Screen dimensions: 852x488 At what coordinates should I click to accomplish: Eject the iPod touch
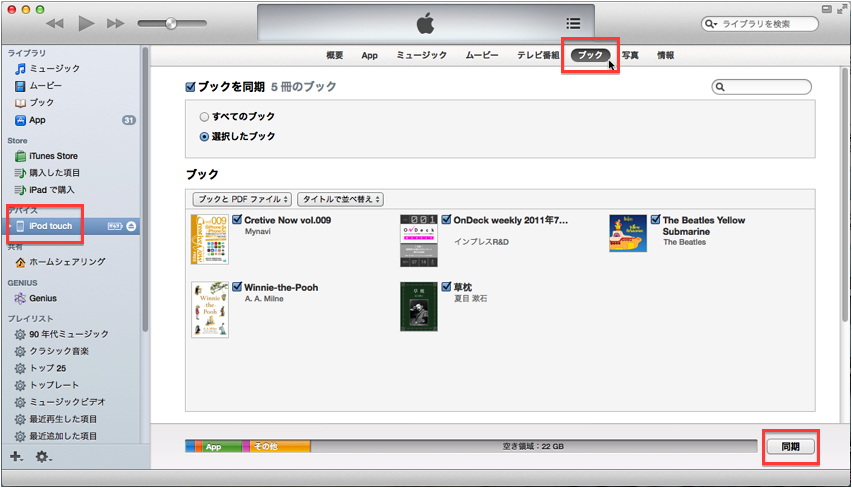131,226
